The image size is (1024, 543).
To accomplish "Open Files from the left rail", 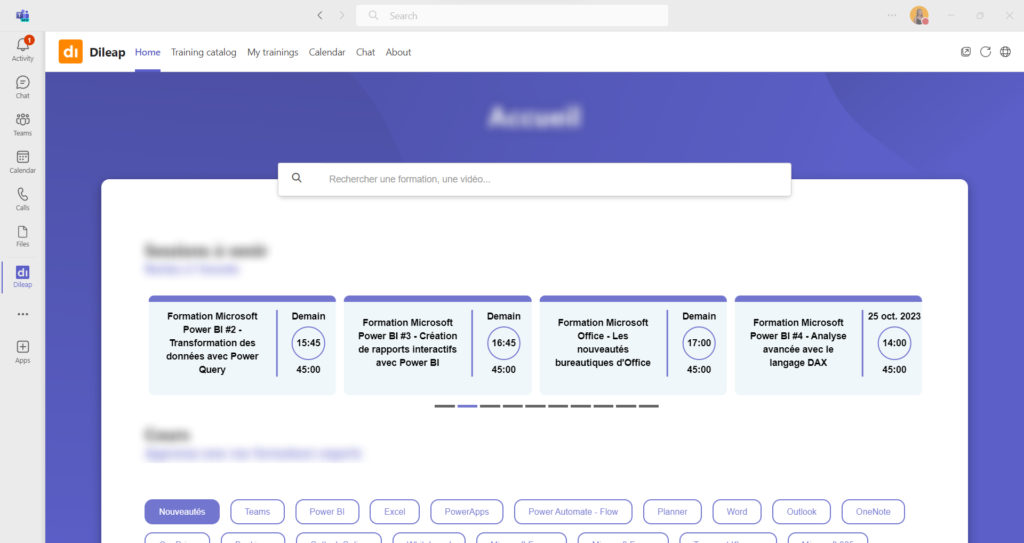I will (x=22, y=236).
